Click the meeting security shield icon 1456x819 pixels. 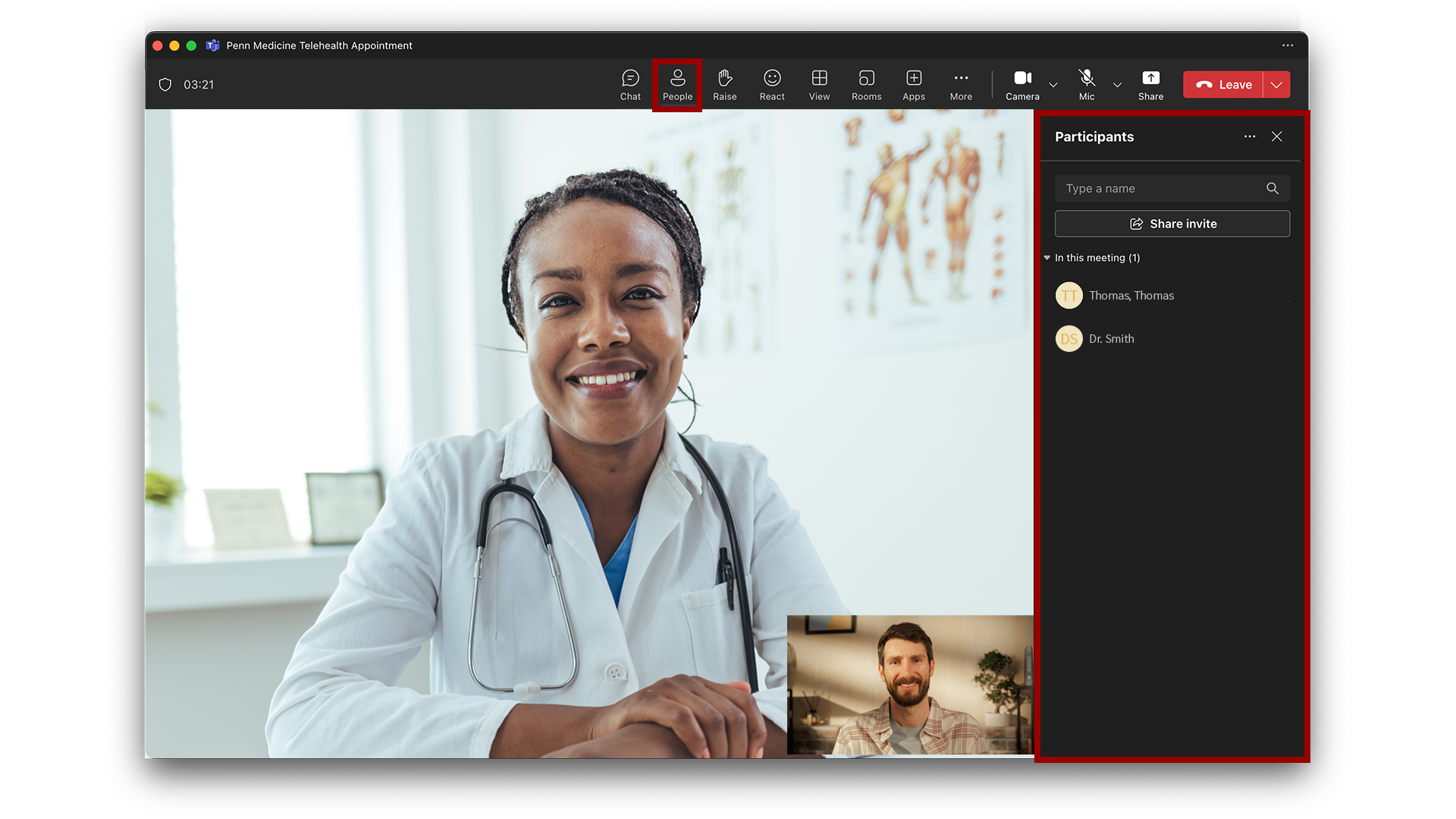(165, 84)
